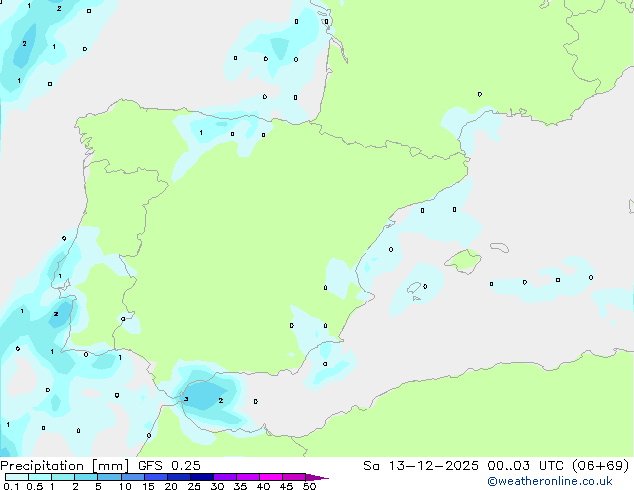
Task: Click the legend tick label '40'
Action: tap(263, 486)
